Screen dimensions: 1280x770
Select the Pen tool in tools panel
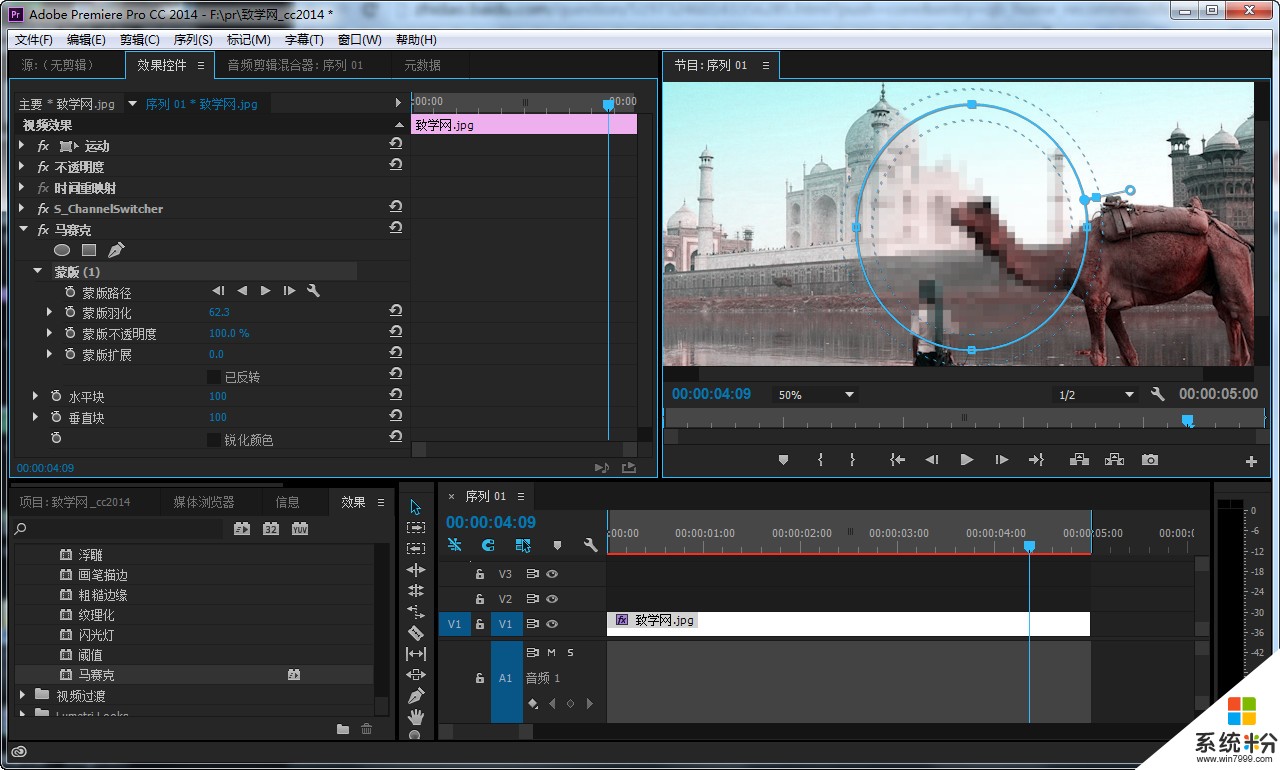(416, 696)
